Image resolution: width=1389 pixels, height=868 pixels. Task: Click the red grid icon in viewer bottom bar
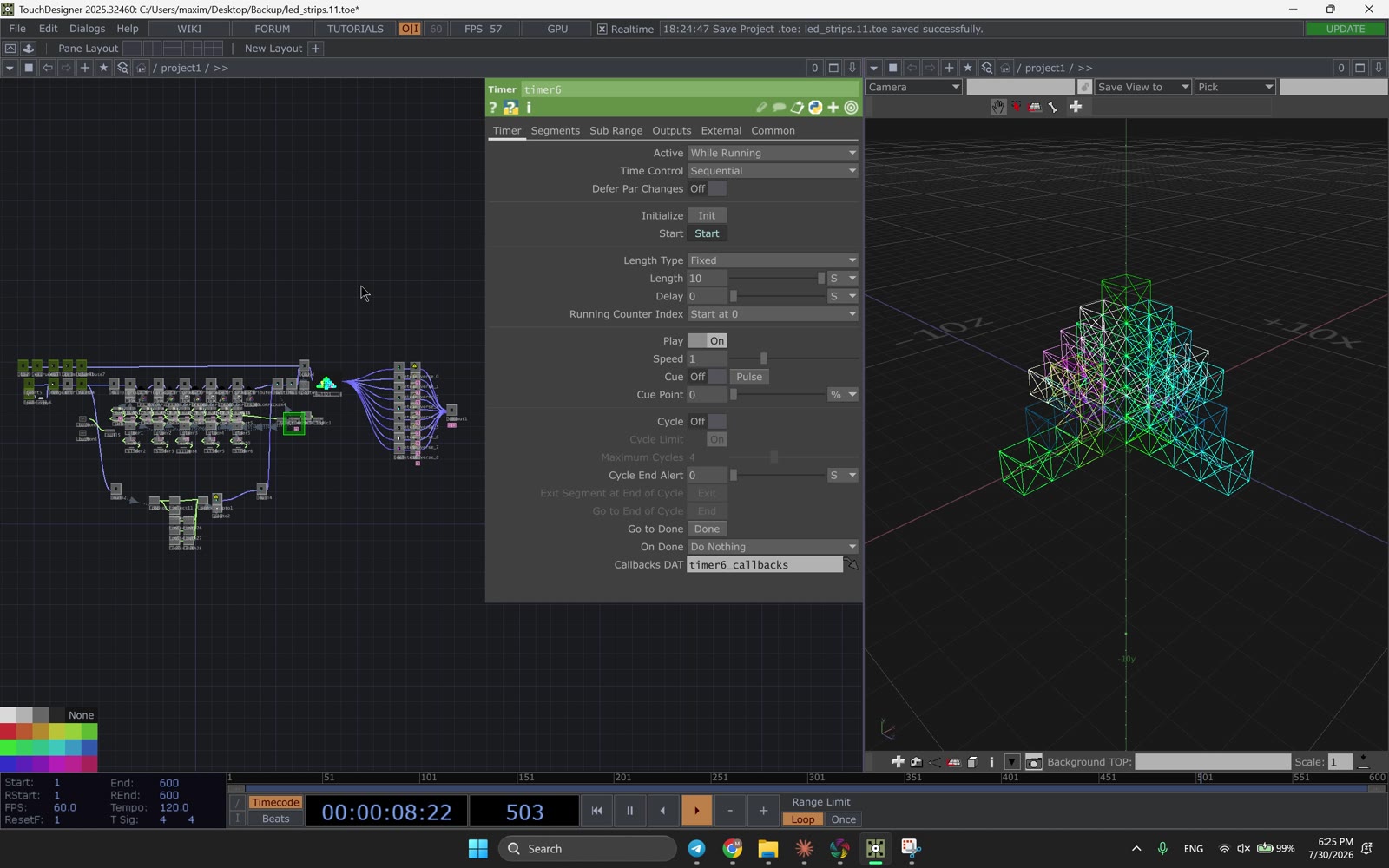pyautogui.click(x=954, y=762)
